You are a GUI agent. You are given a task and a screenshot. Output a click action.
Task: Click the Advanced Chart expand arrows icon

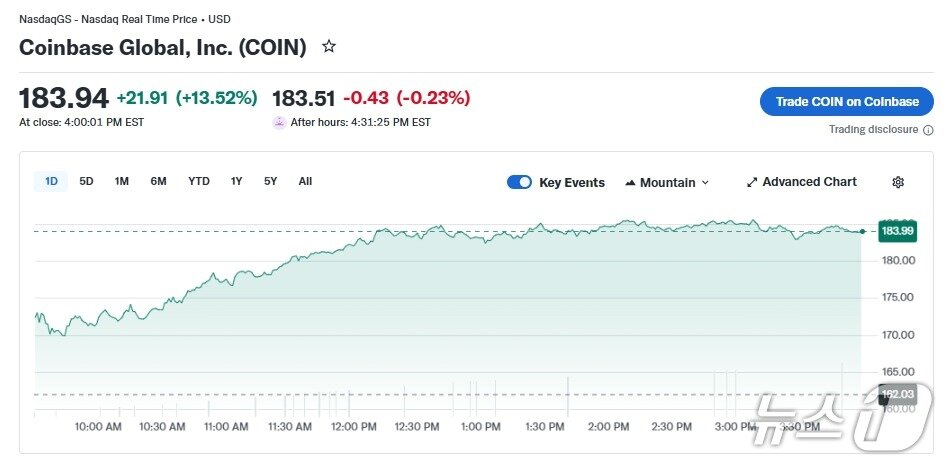click(752, 182)
